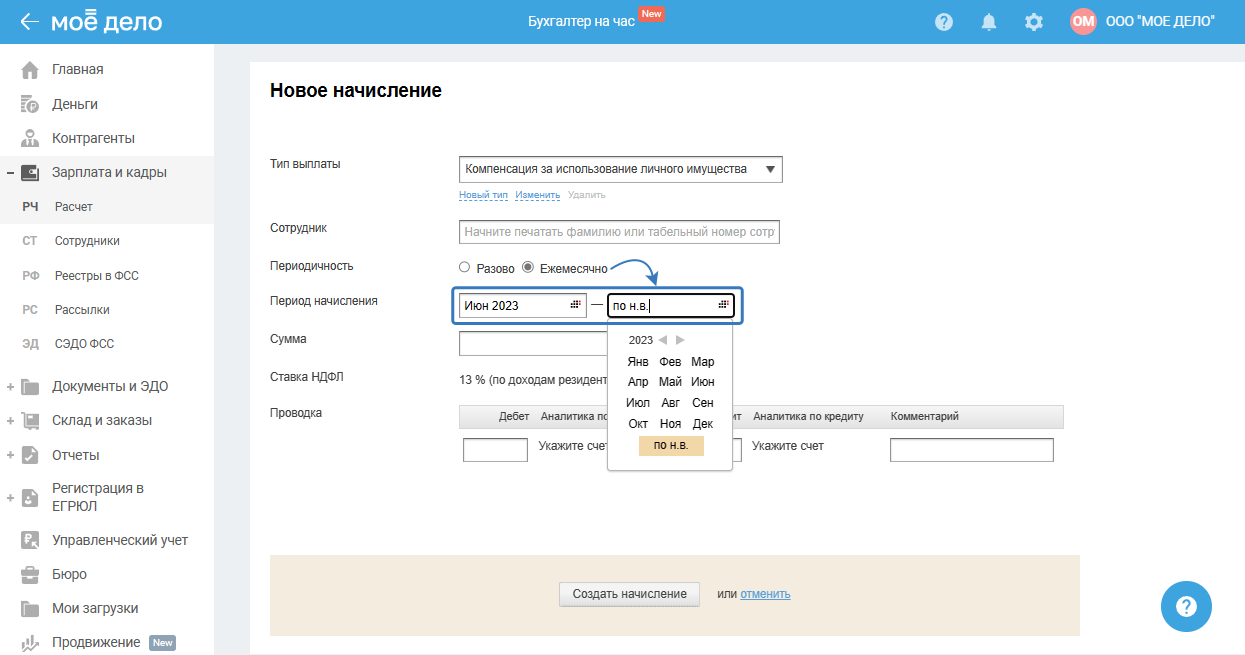Open notifications bell icon

pos(989,22)
